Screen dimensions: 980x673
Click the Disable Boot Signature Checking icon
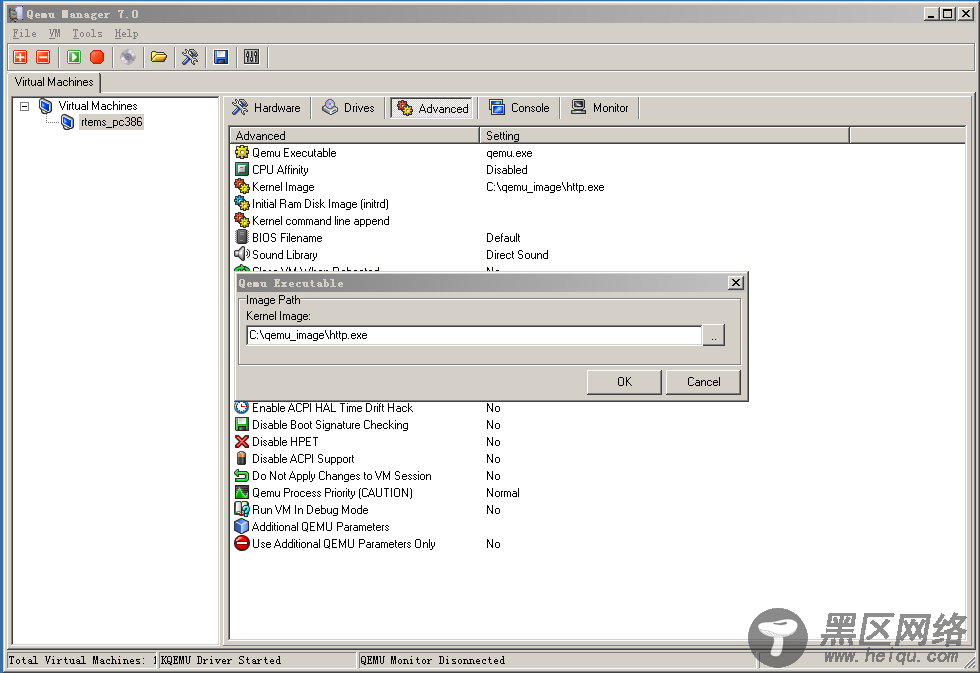coord(242,424)
